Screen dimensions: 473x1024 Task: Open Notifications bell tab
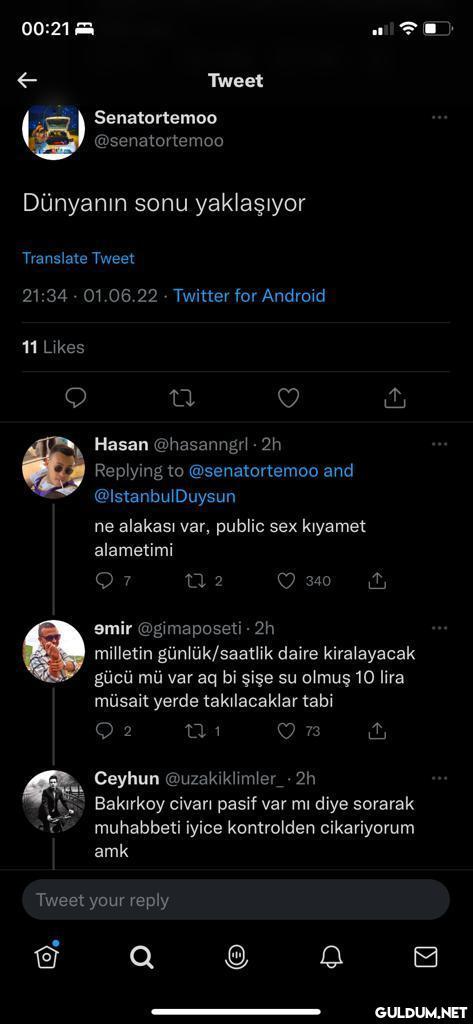[331, 957]
